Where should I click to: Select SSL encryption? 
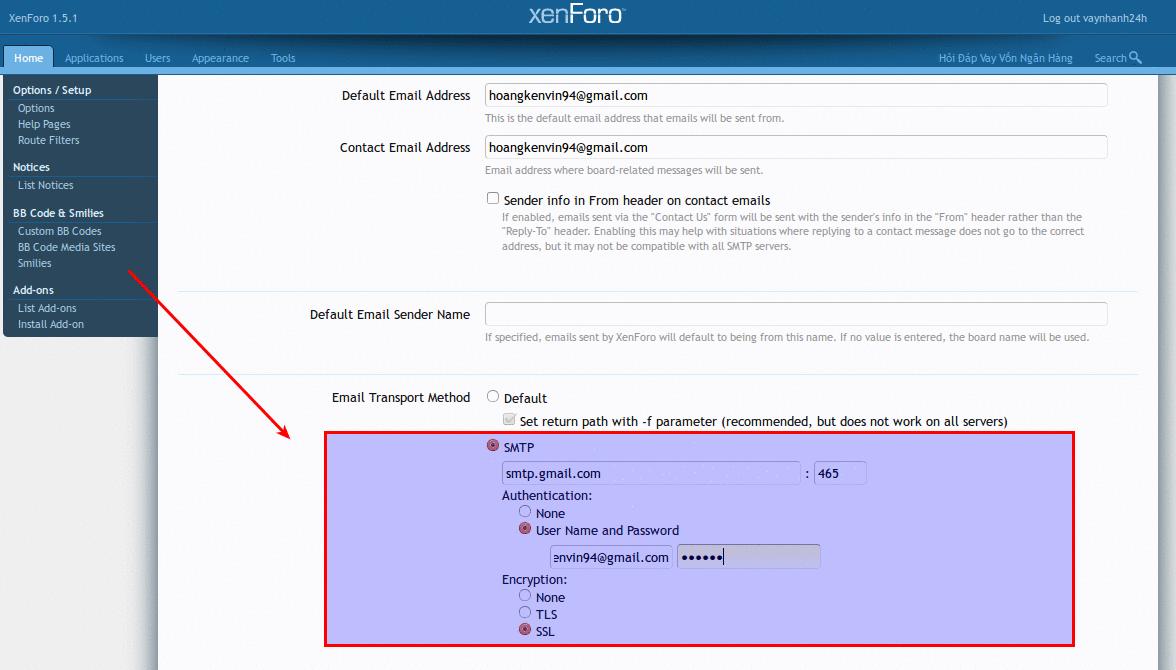(525, 629)
